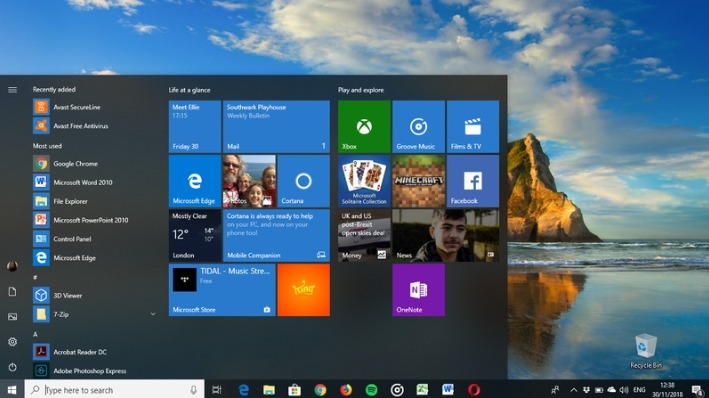Show hidden system tray icons
Screen dimensions: 709x398
573,389
